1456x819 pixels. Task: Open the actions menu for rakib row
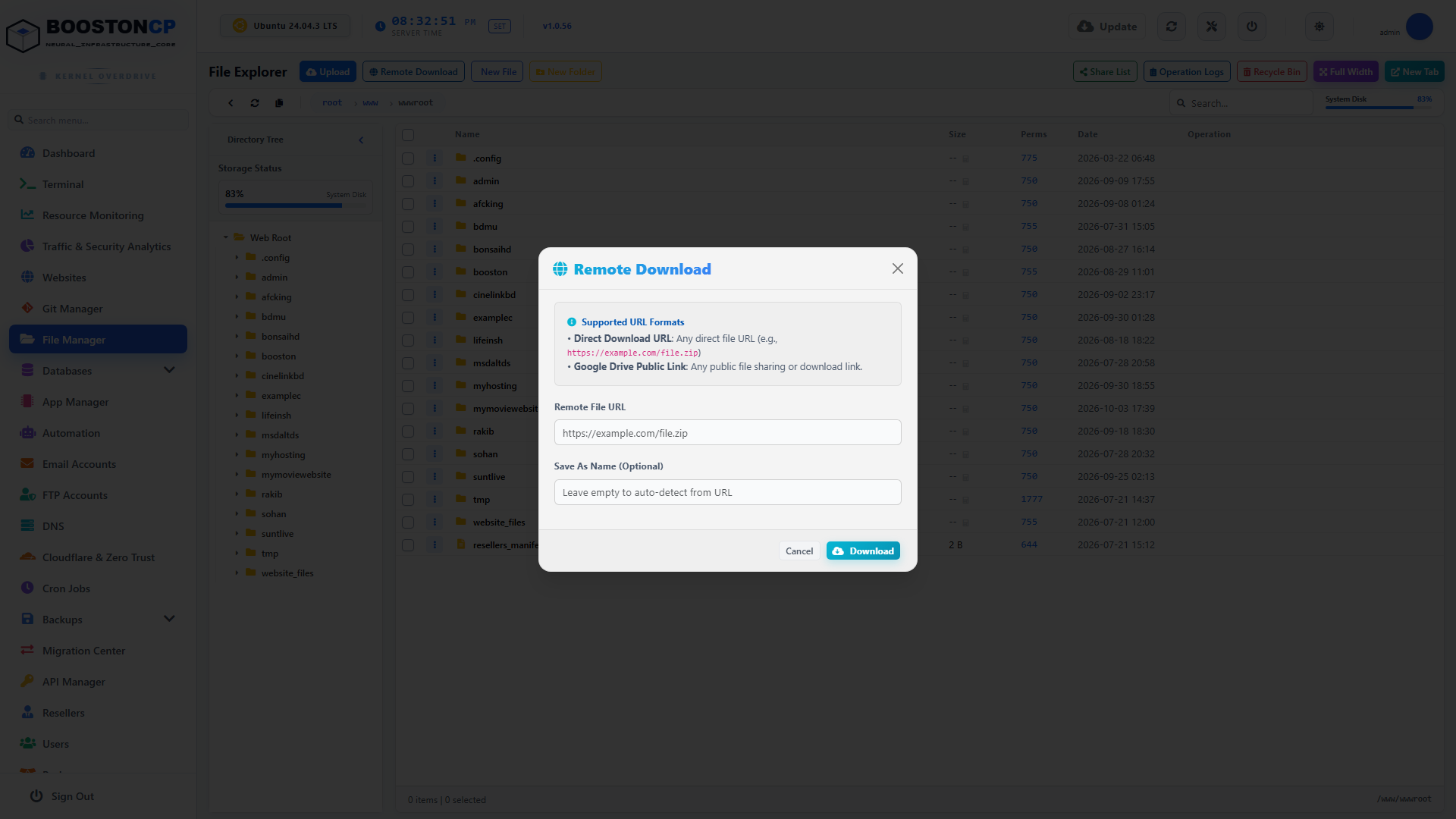[x=435, y=431]
